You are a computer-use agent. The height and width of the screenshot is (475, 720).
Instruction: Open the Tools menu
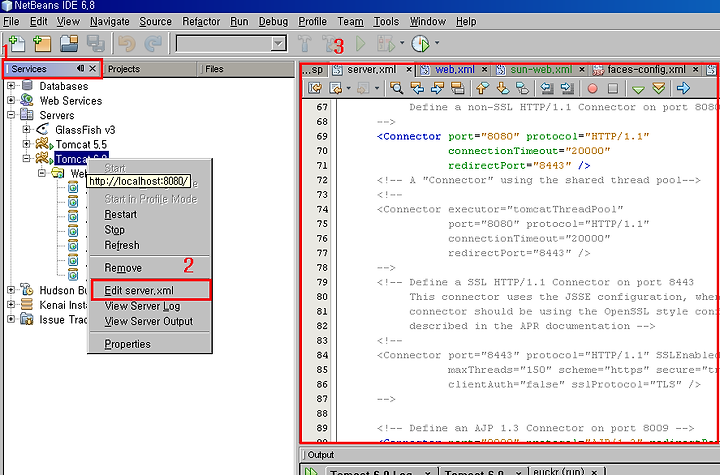pos(386,22)
